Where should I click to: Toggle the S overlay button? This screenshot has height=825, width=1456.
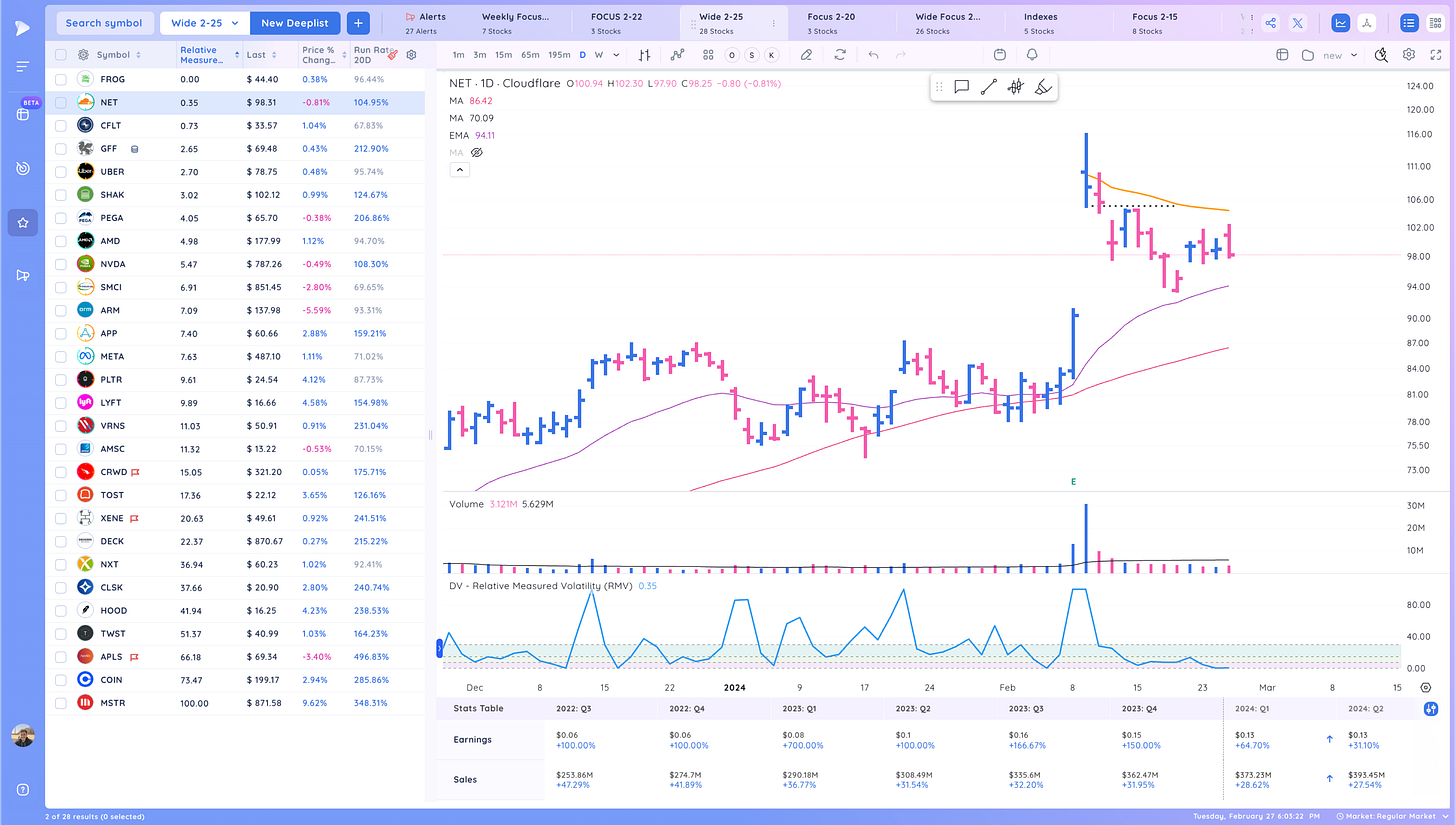pyautogui.click(x=751, y=55)
